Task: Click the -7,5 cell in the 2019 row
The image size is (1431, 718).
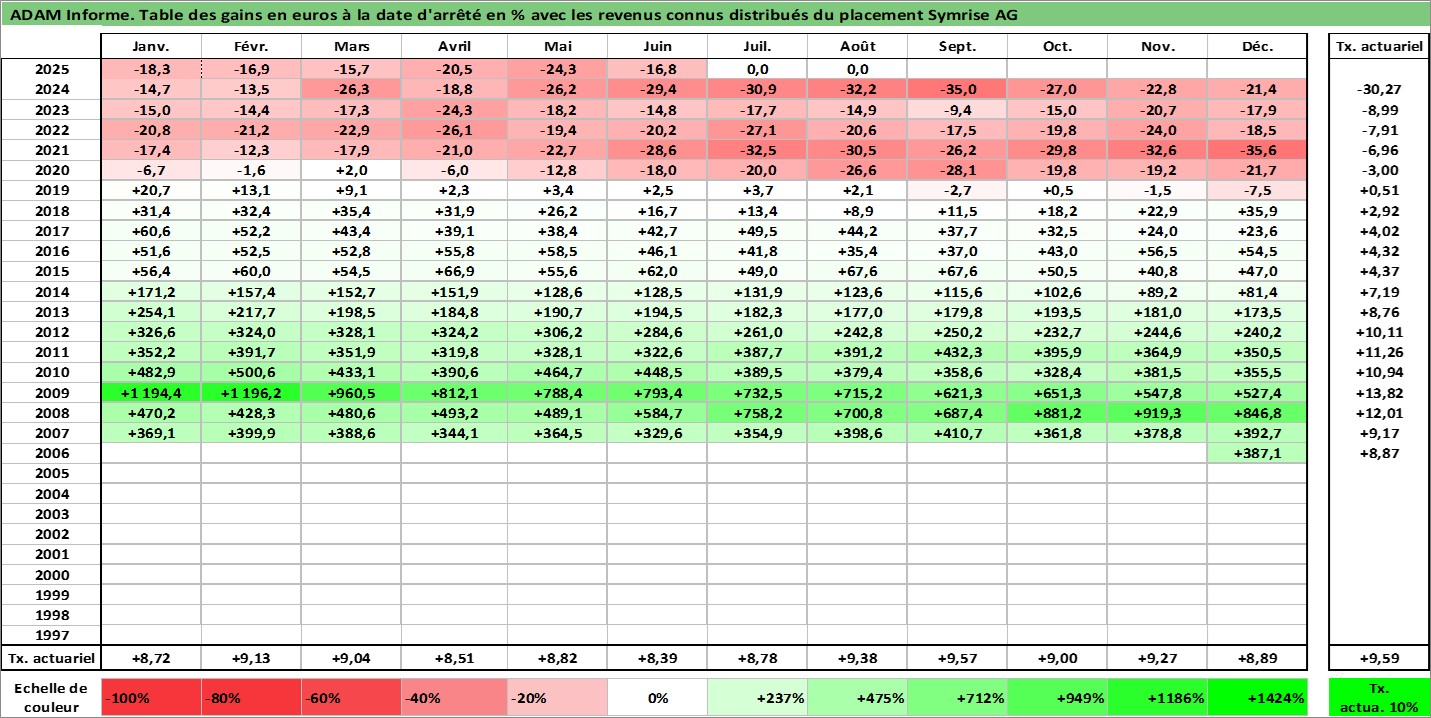Action: pos(1258,190)
